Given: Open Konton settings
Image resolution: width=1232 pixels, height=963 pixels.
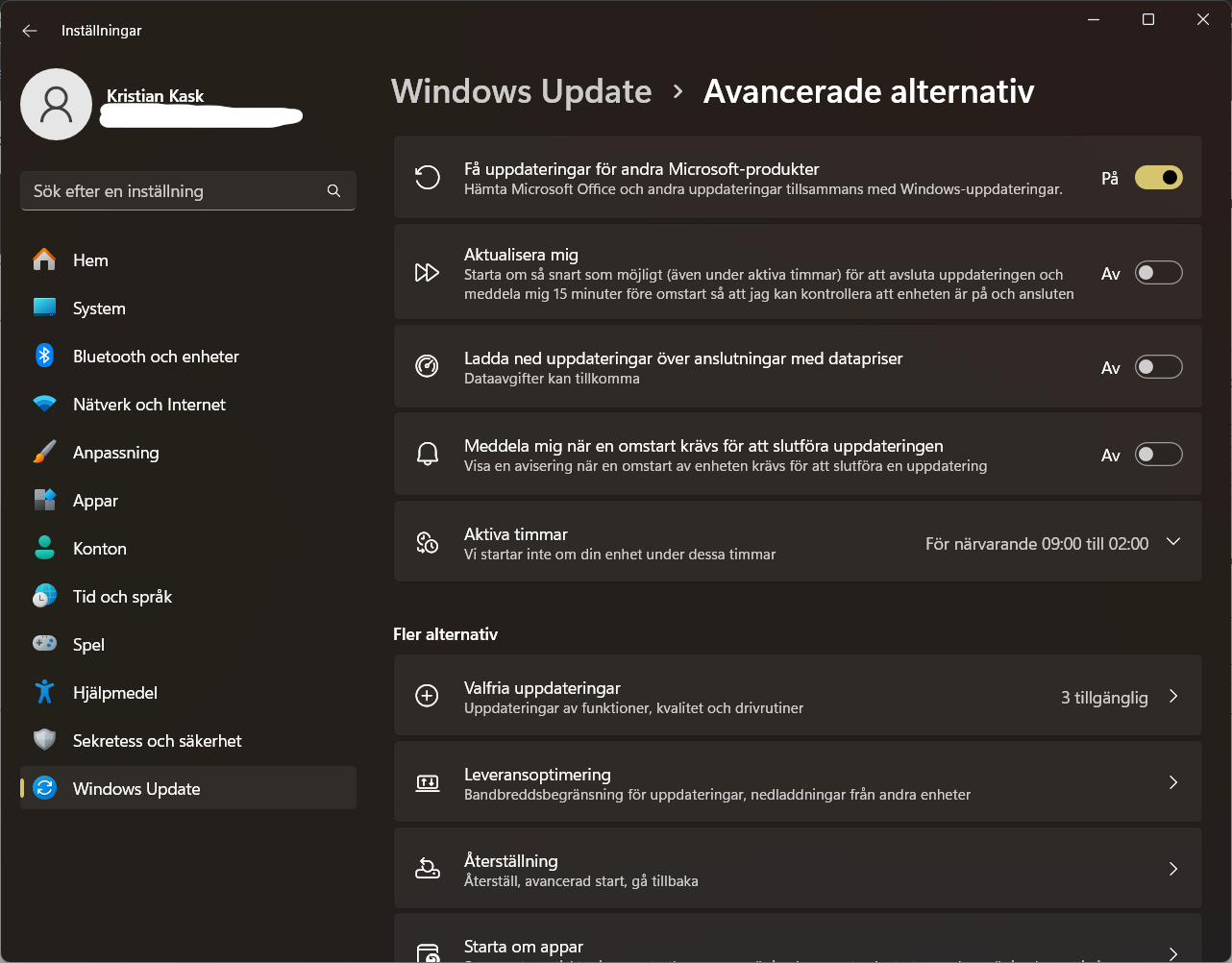Looking at the screenshot, I should 97,548.
